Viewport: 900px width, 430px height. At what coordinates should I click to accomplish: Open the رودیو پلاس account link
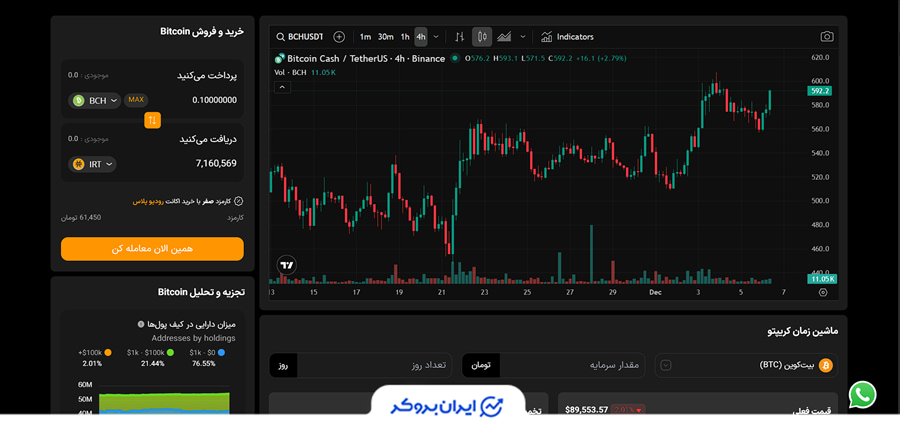coord(148,202)
